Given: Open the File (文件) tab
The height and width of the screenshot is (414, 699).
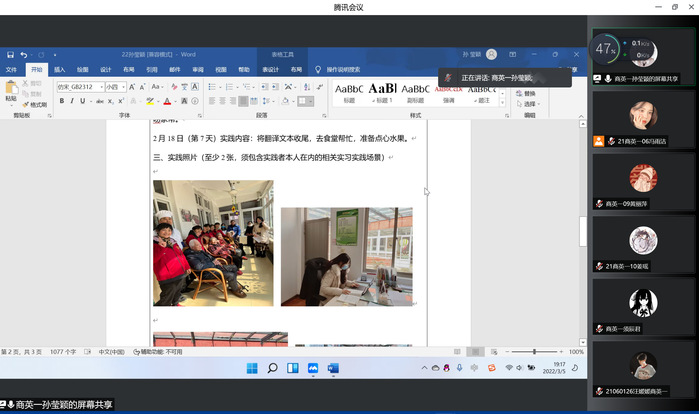Looking at the screenshot, I should click(x=12, y=70).
